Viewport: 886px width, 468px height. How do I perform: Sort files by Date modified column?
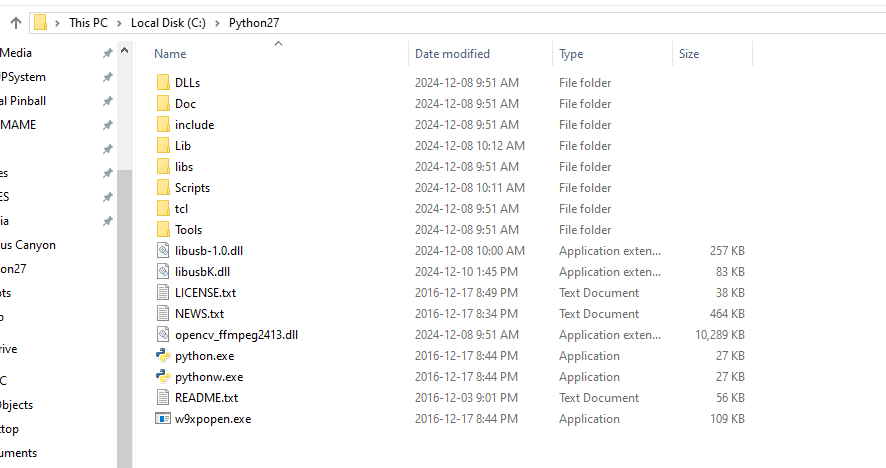click(x=452, y=54)
